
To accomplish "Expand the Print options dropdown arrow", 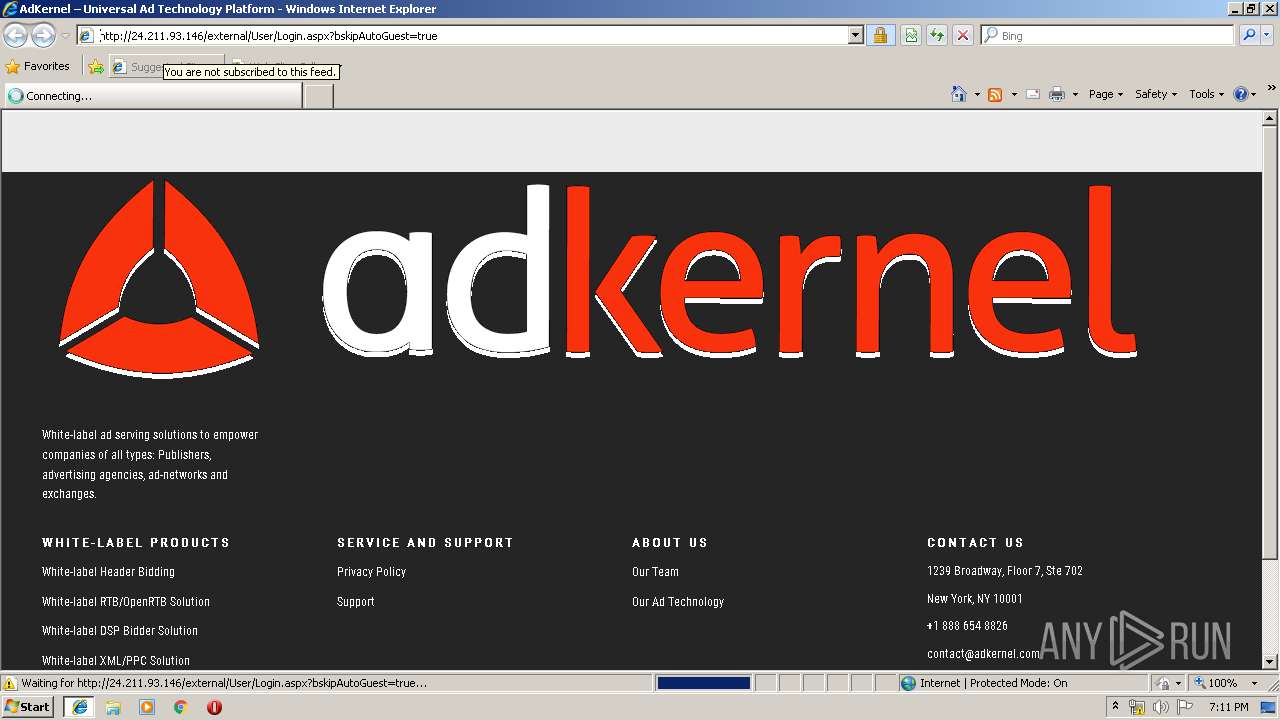I will point(1075,94).
